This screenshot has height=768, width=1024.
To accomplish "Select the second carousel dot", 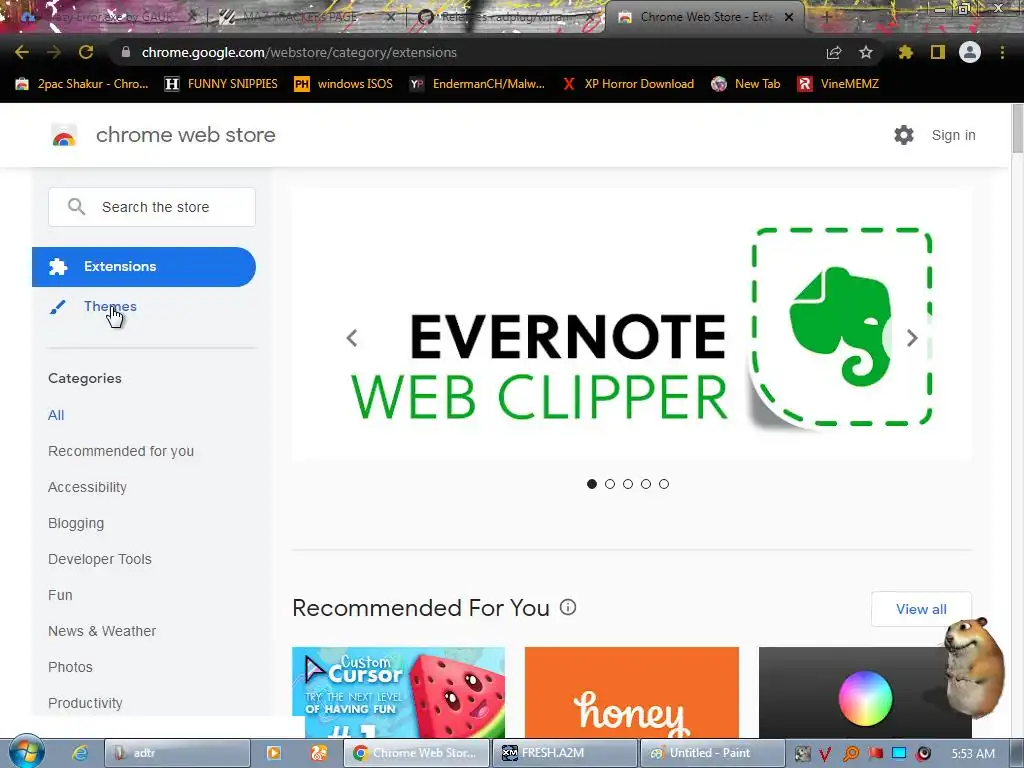I will click(x=610, y=484).
